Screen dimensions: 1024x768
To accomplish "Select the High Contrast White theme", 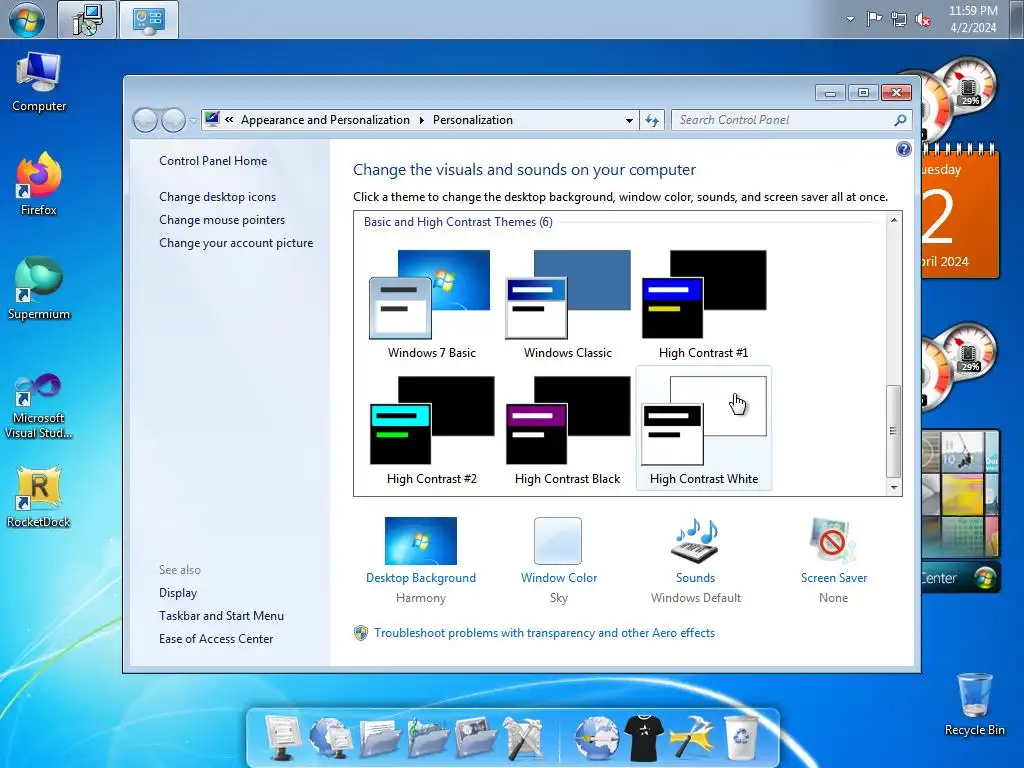I will pos(703,430).
